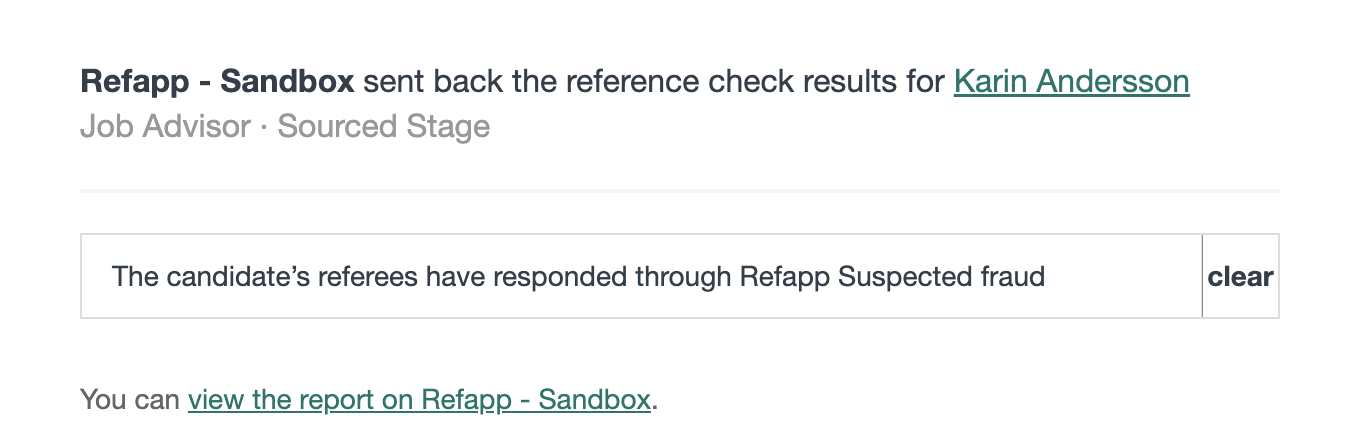This screenshot has width=1350, height=440.
Task: Click The candidate's at the start of summary
Action: point(211,276)
